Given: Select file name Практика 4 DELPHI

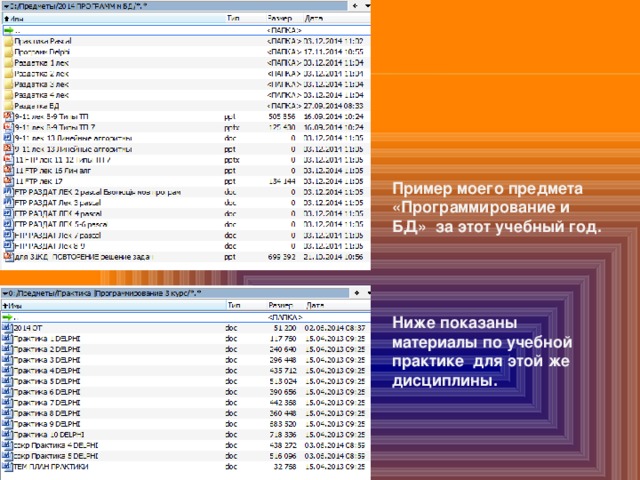Looking at the screenshot, I should click(47, 370).
